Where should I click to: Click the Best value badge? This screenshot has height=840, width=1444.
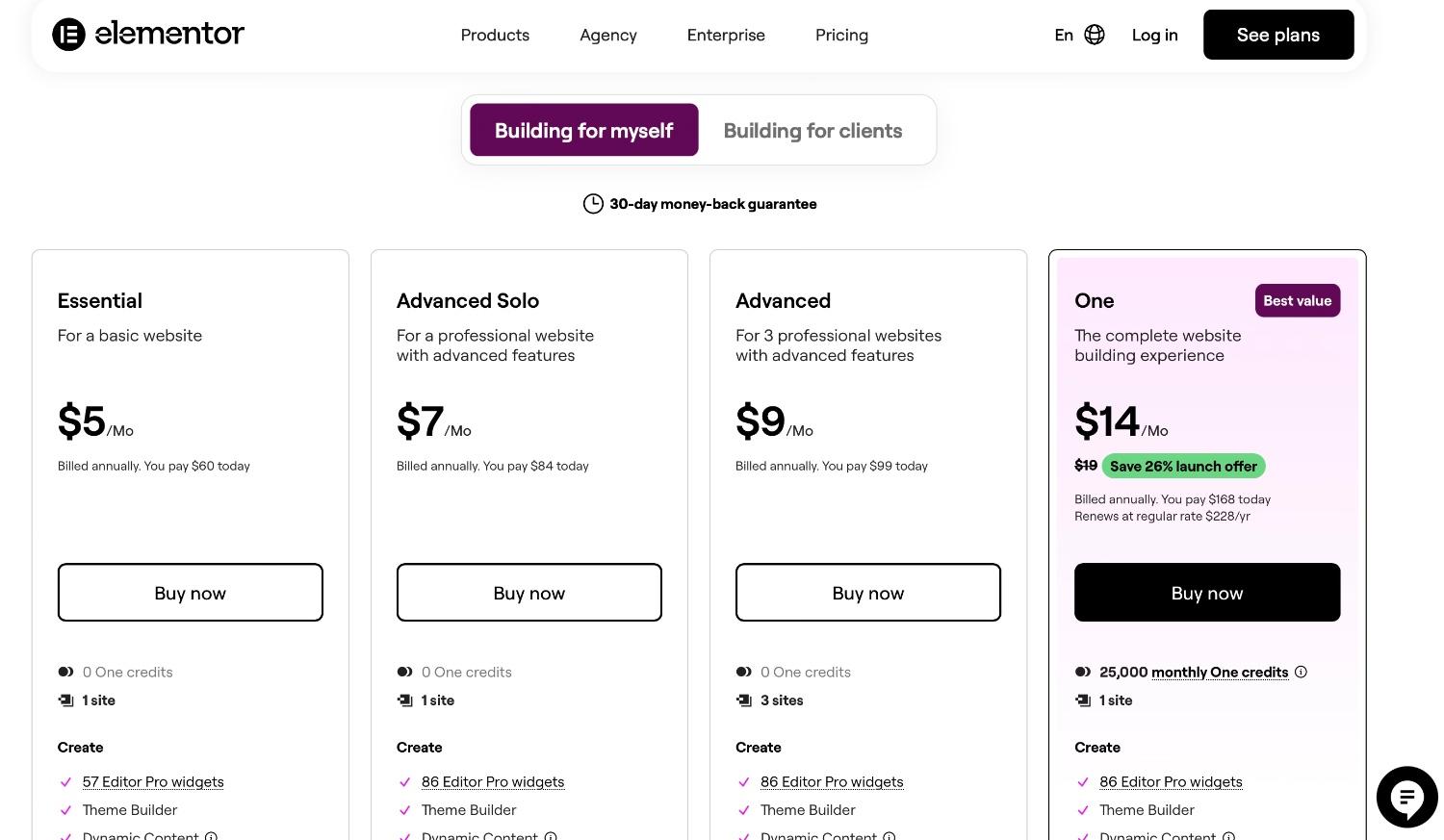point(1298,300)
